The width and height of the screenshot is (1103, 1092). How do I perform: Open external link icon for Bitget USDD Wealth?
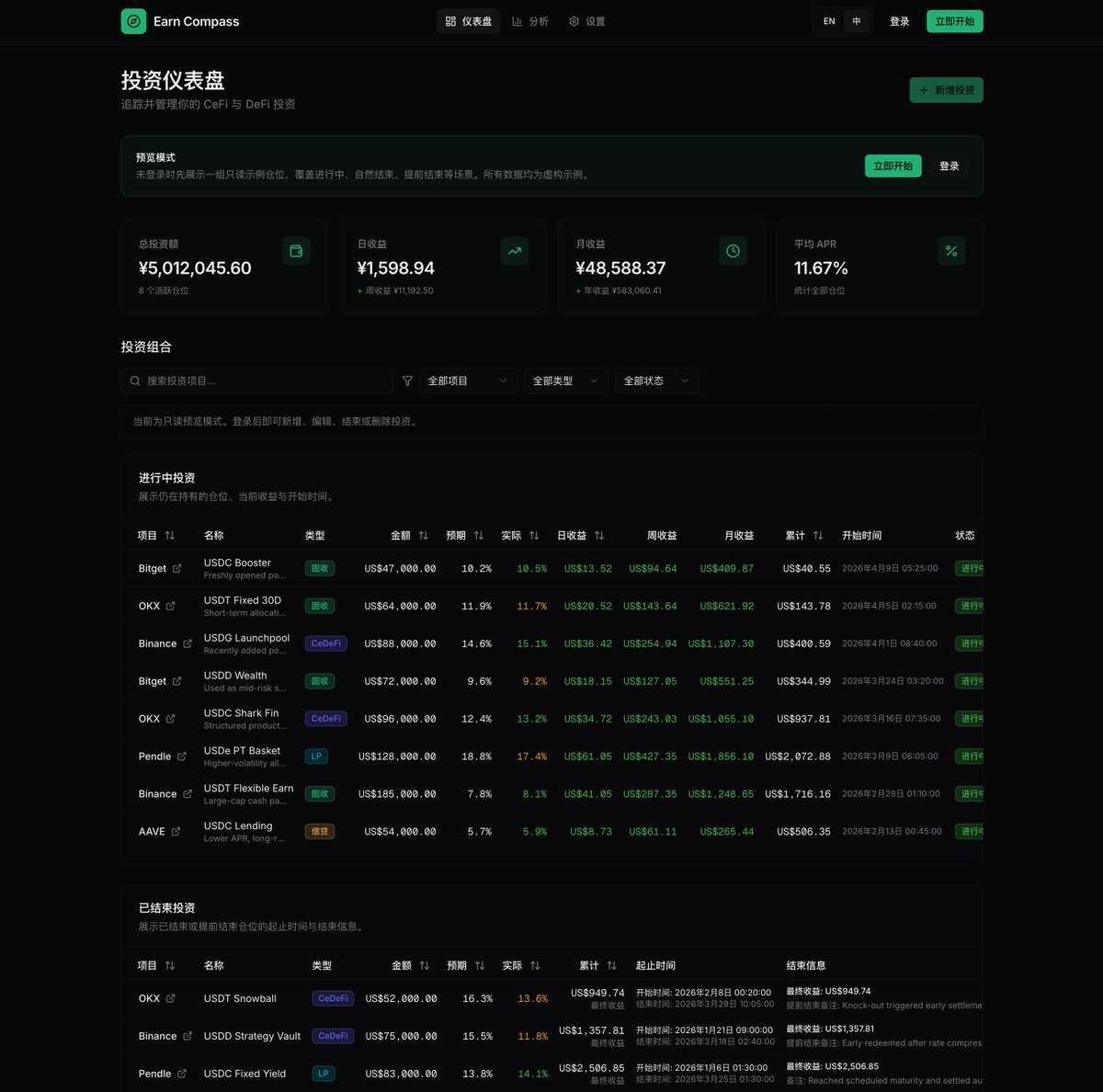(177, 681)
